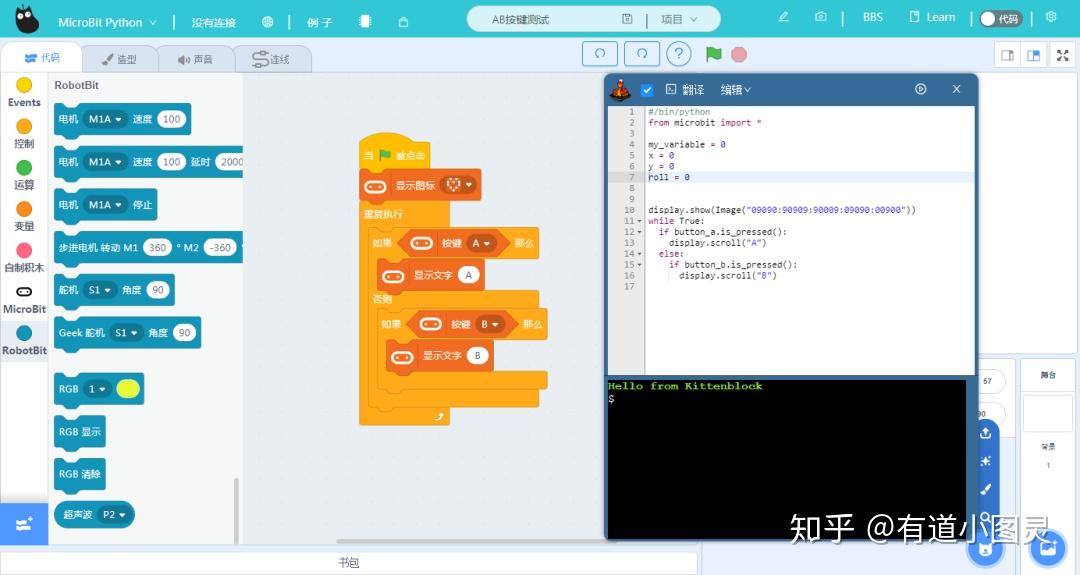This screenshot has height=575, width=1080.
Task: Switch to the 声音 sounds tab
Action: [x=196, y=59]
